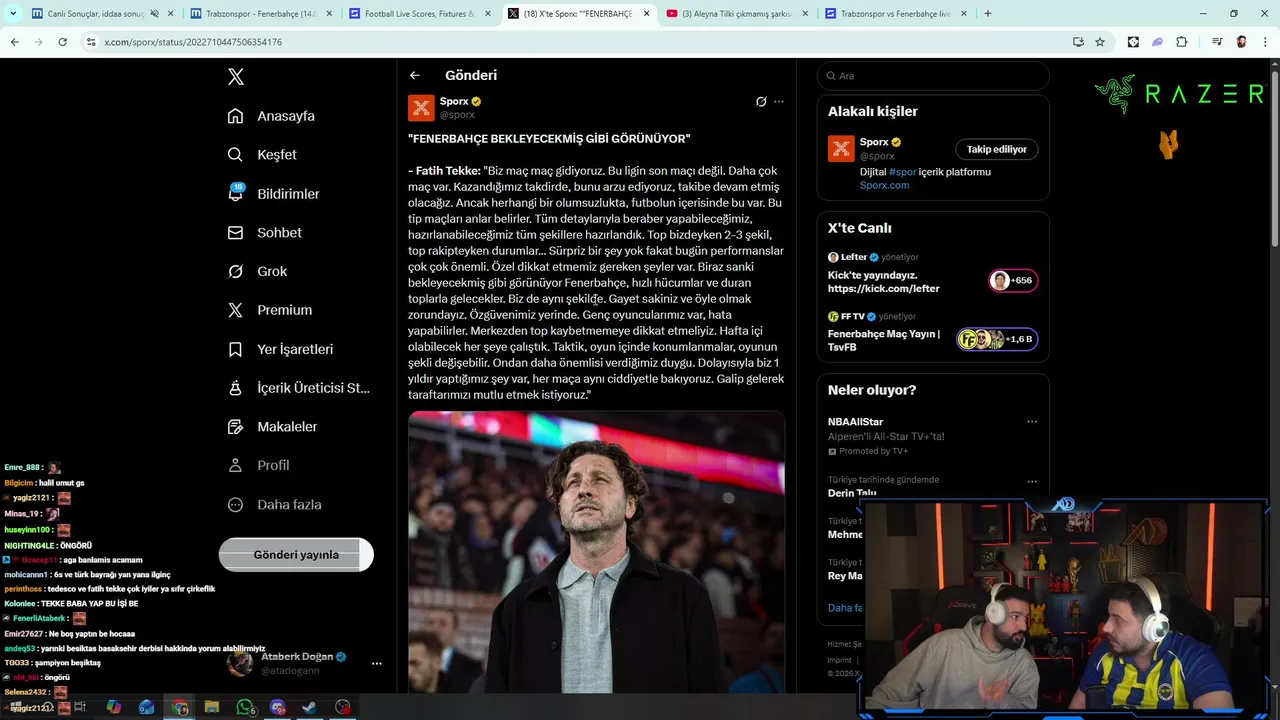Switch to Trabzonspor - Fenerbahçe tab
This screenshot has height=720, width=1280.
261,14
